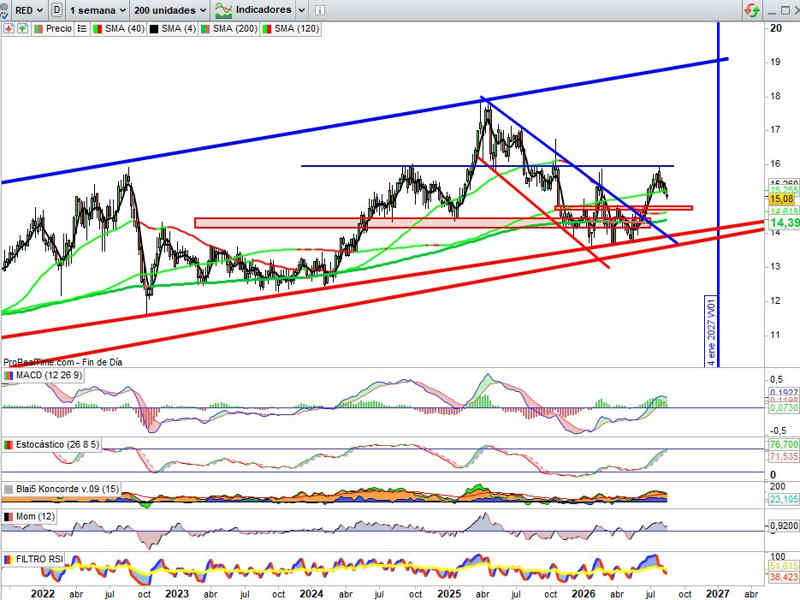This screenshot has width=800, height=600.
Task: Click the info icon in top toolbar
Action: coord(319,10)
